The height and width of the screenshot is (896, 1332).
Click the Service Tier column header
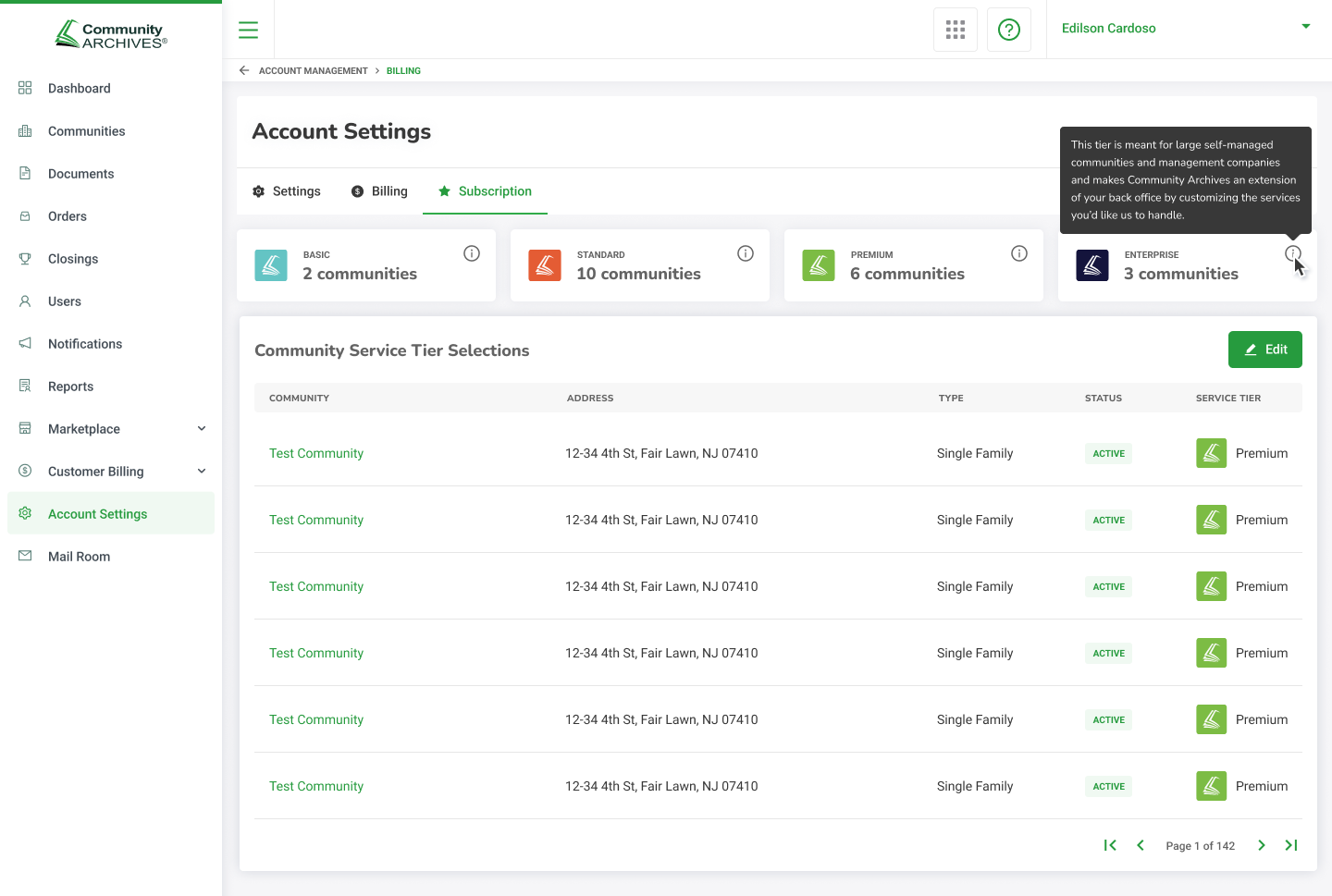pos(1228,399)
